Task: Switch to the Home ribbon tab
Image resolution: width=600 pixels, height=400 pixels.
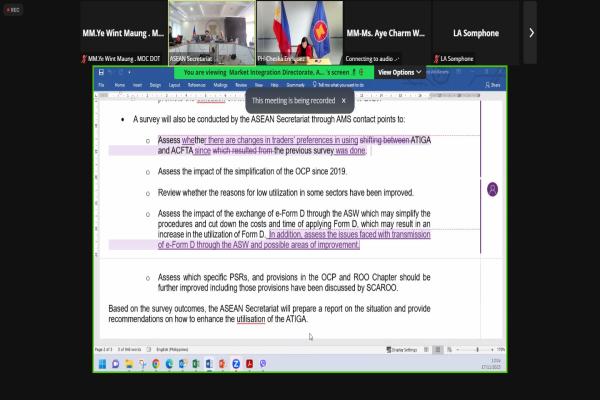Action: [x=120, y=85]
